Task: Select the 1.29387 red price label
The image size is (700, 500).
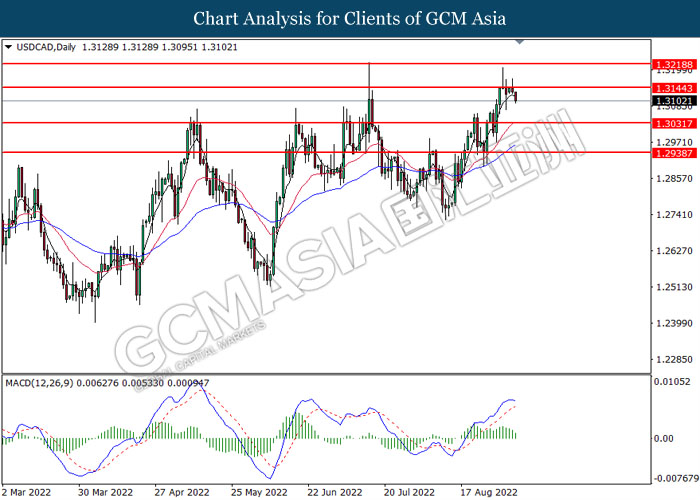Action: coord(675,153)
